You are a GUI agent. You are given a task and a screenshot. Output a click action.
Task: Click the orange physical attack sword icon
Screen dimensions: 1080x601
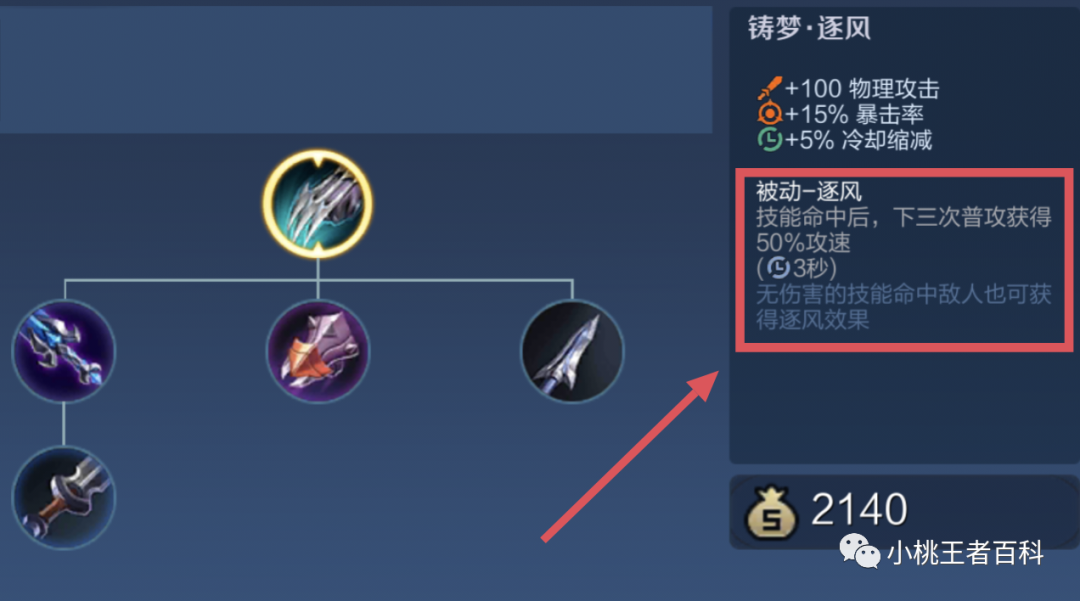[x=769, y=88]
